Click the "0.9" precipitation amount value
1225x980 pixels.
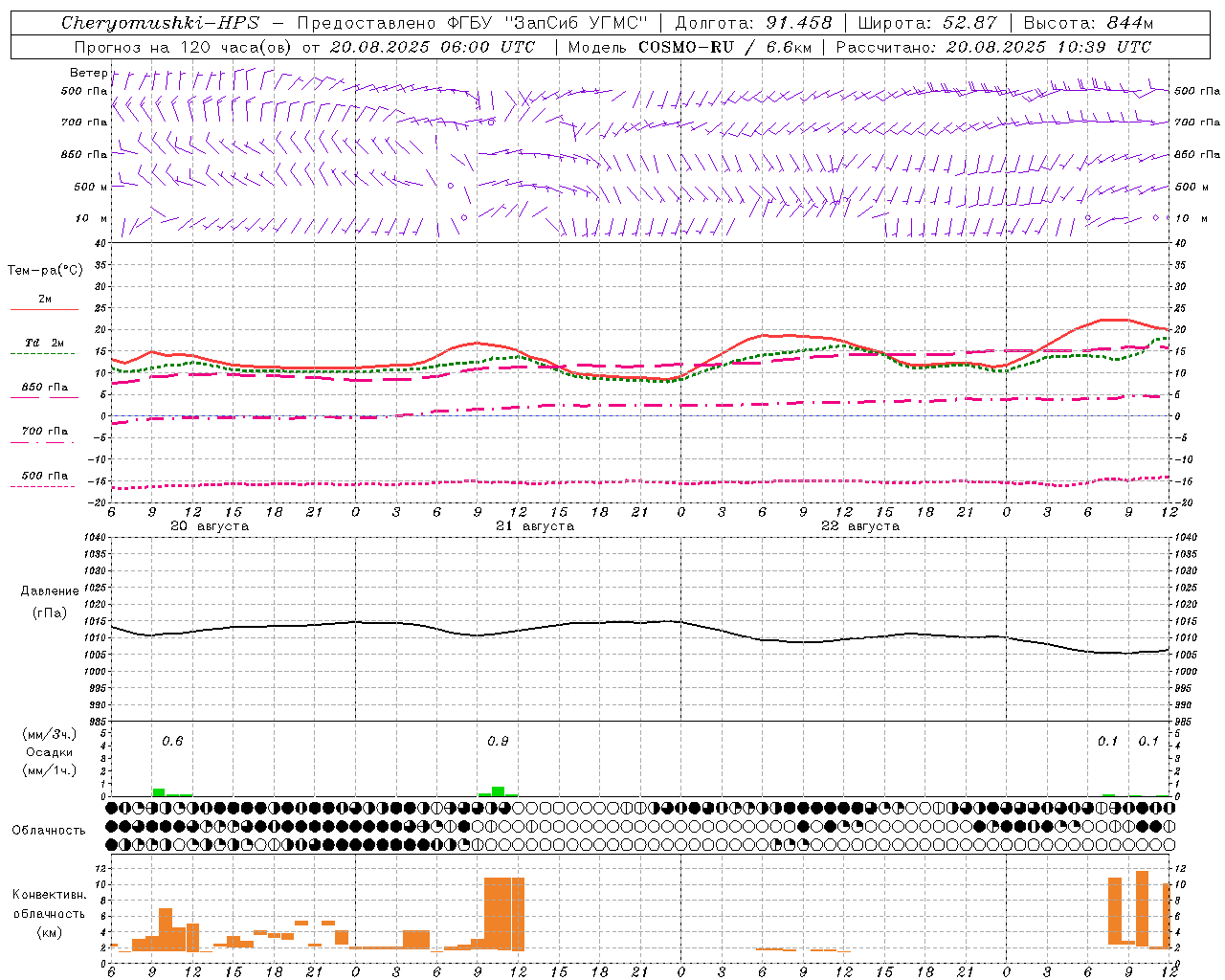[498, 742]
